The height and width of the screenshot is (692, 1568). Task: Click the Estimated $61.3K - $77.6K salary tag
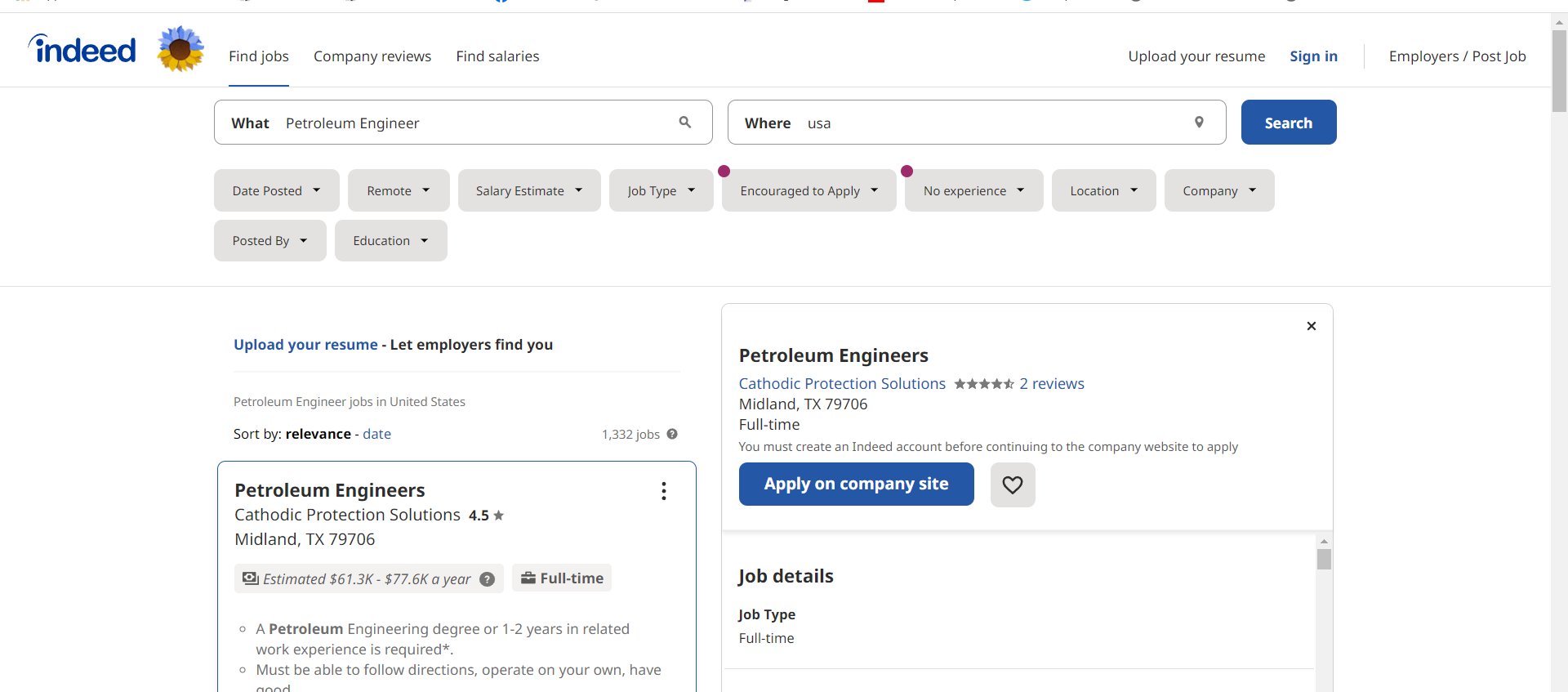point(368,579)
